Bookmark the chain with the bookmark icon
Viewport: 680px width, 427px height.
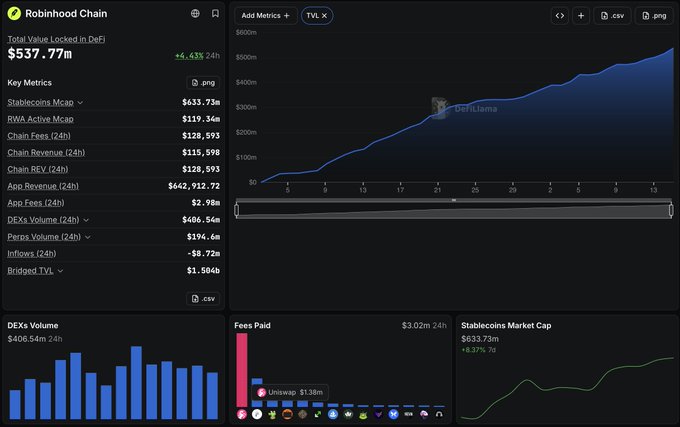tap(215, 13)
